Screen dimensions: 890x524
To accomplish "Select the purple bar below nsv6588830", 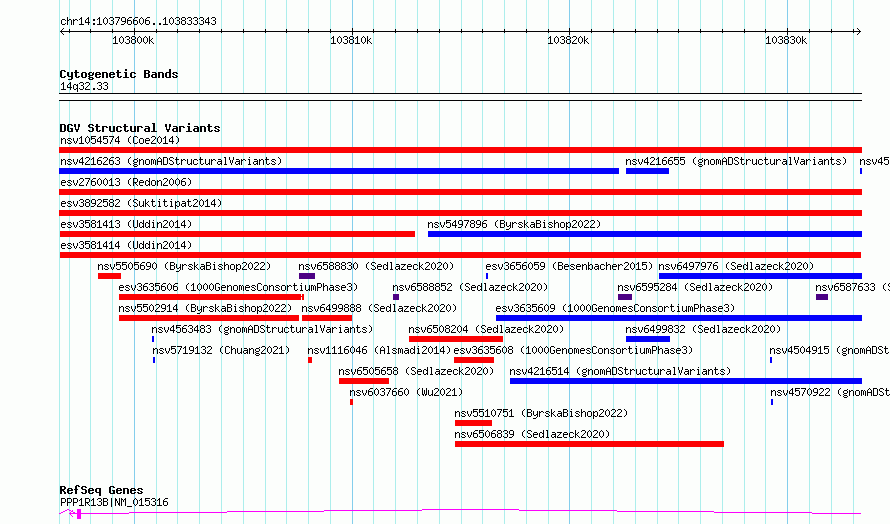I will click(307, 276).
